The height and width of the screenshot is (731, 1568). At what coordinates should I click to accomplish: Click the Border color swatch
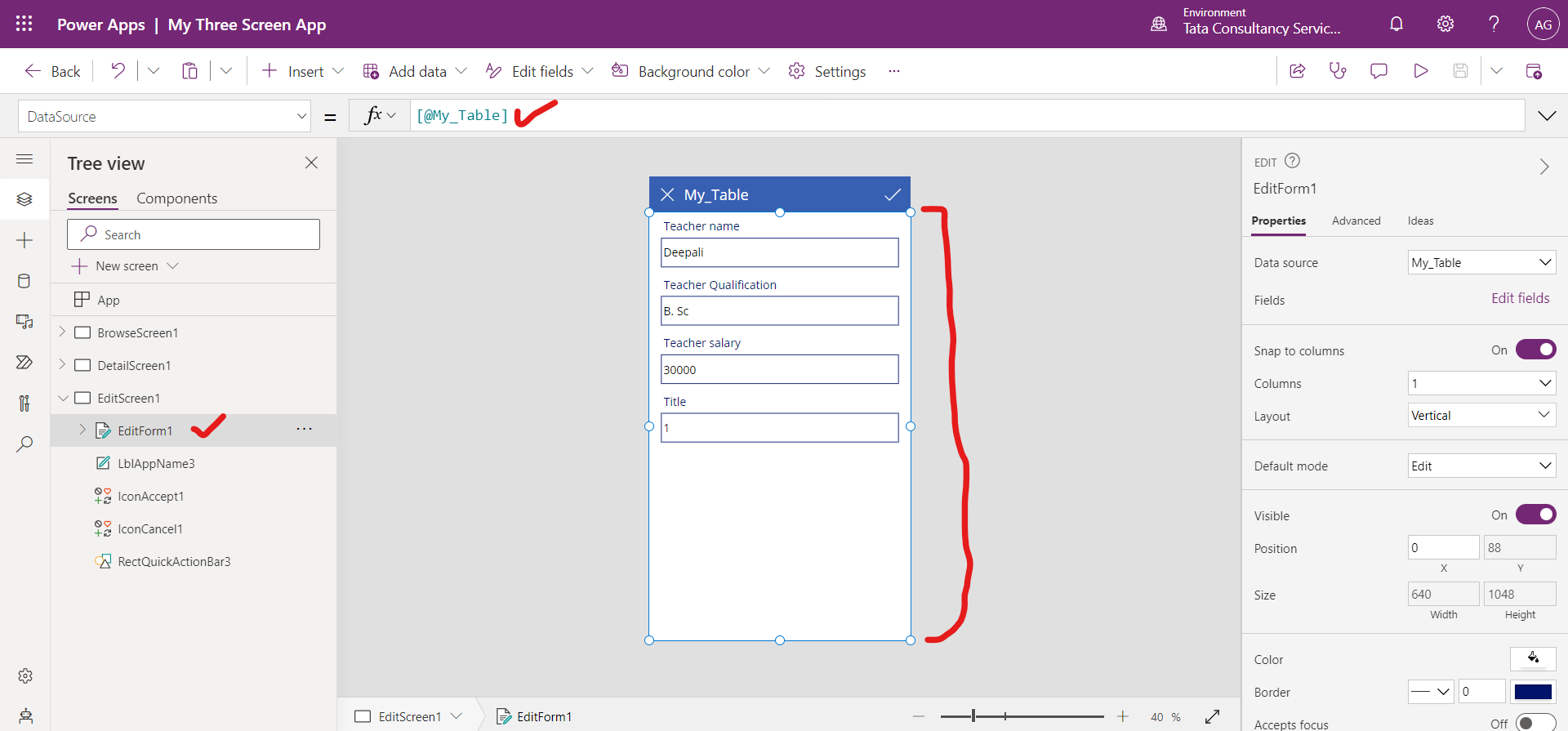coord(1532,692)
